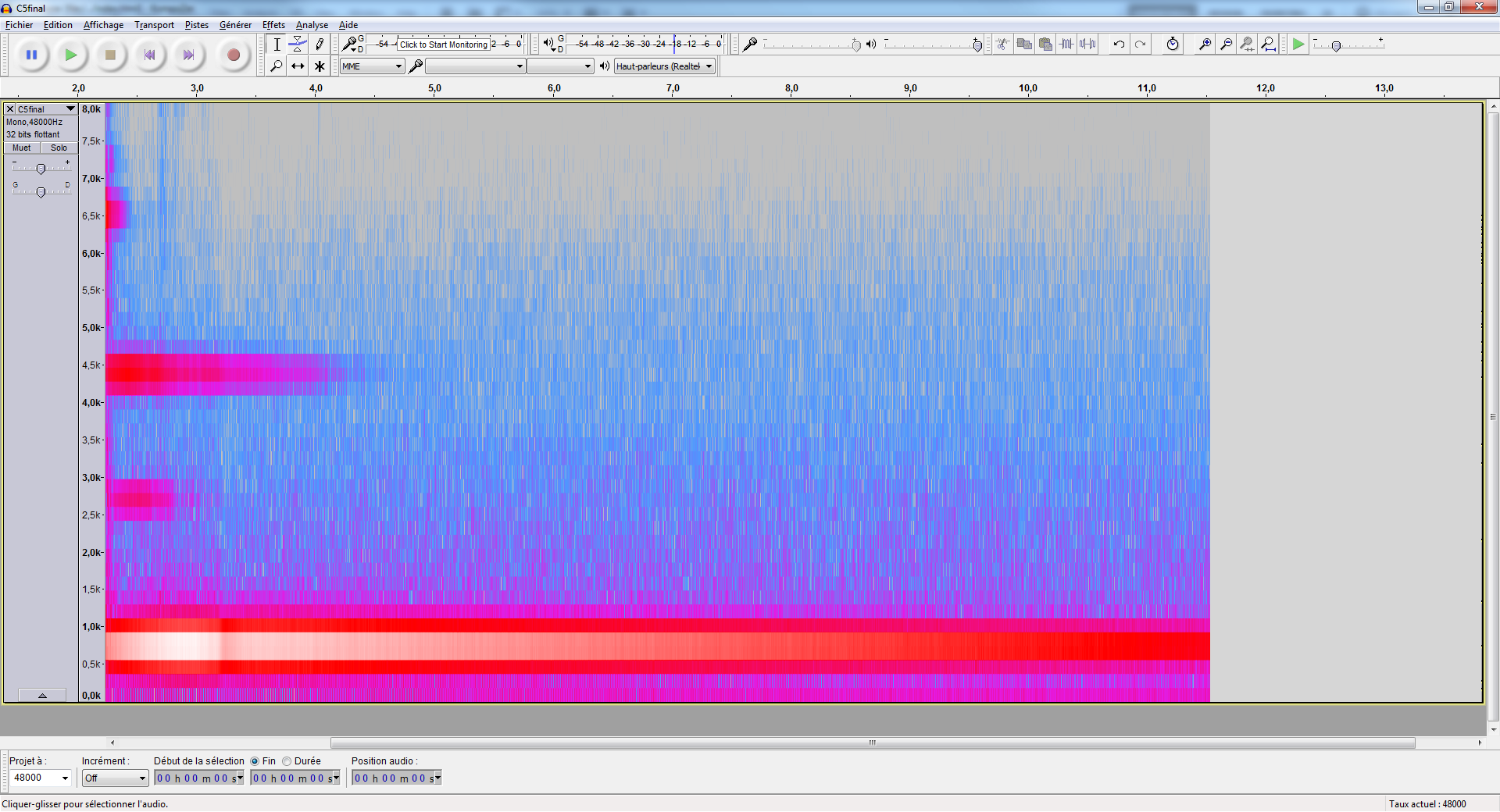Viewport: 1500px width, 812px height.
Task: Open Sync-Lock tracks clock icon
Action: coord(1172,45)
